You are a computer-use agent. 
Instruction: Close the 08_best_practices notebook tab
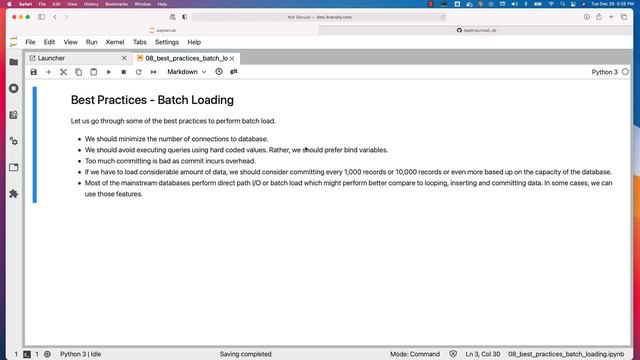click(232, 58)
